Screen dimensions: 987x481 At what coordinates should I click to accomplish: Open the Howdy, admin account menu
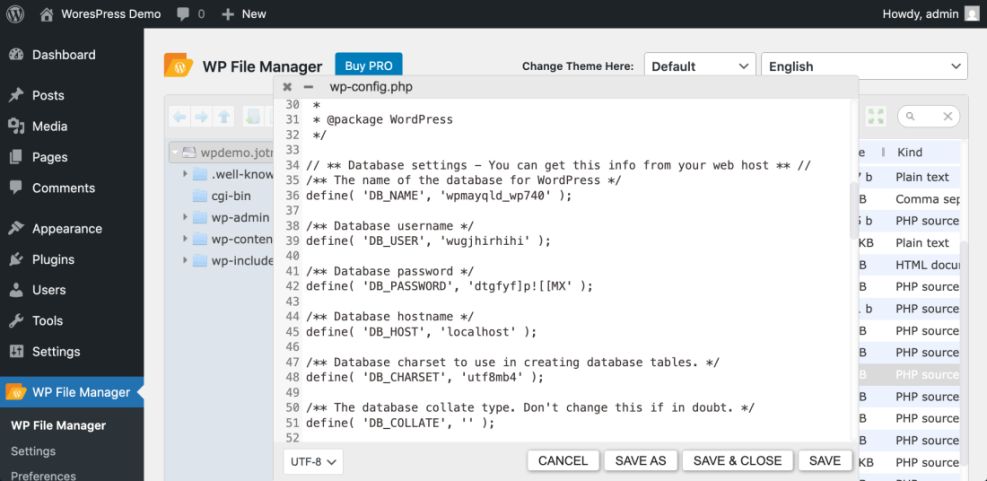click(x=931, y=14)
